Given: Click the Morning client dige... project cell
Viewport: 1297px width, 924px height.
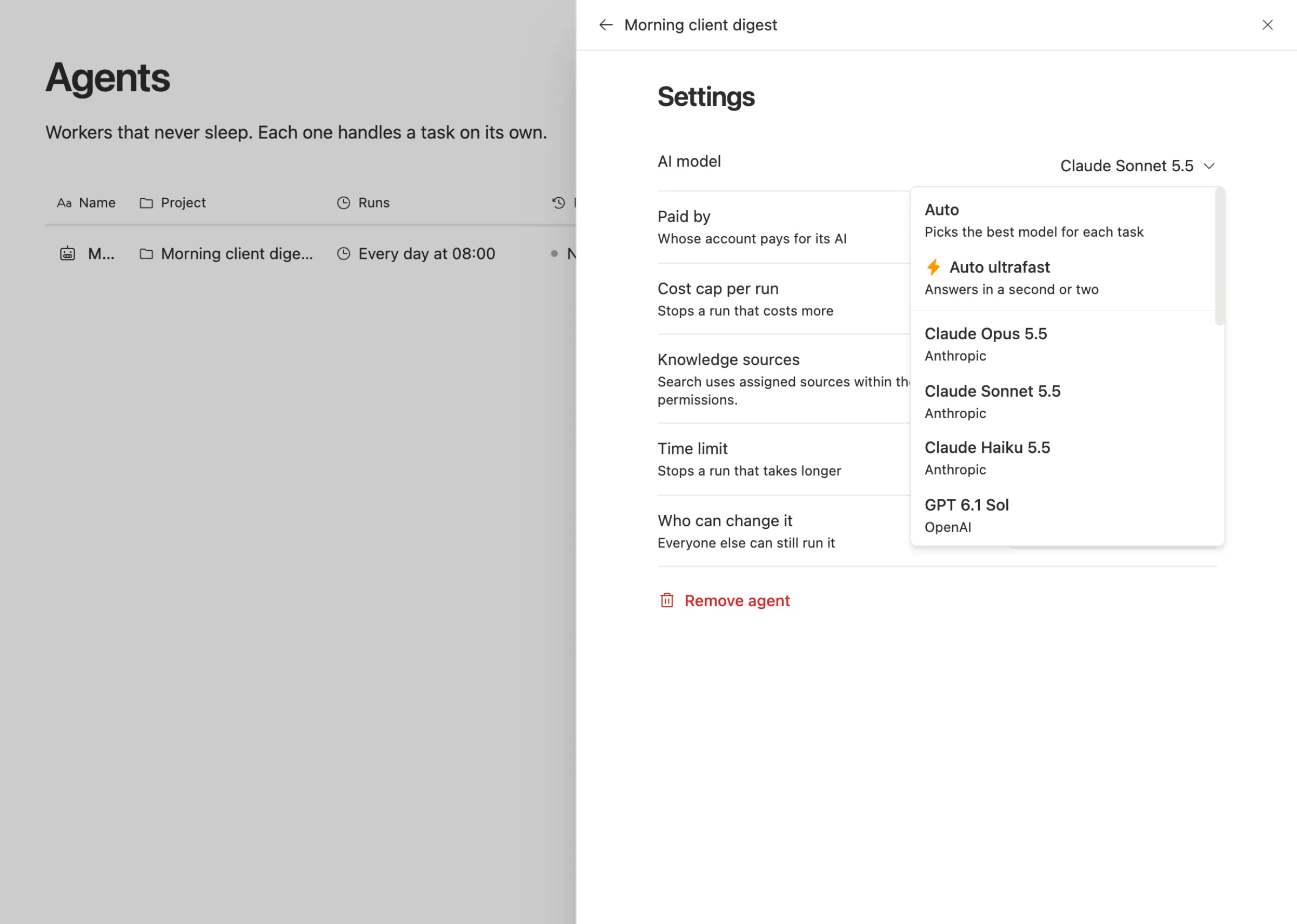Looking at the screenshot, I should (226, 254).
